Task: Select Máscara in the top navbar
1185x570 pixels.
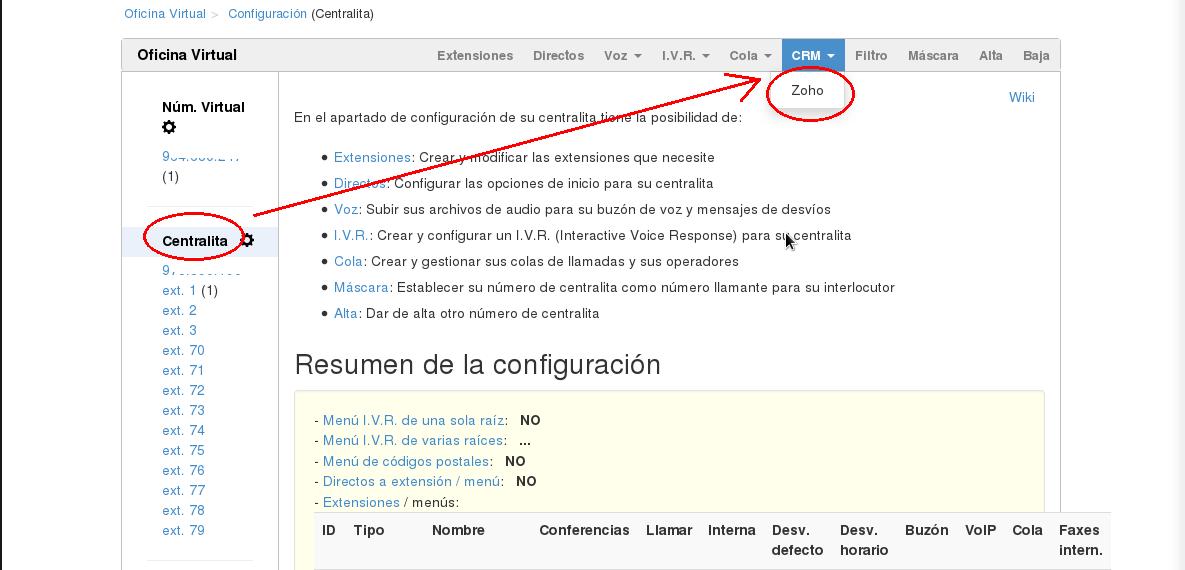Action: 933,56
